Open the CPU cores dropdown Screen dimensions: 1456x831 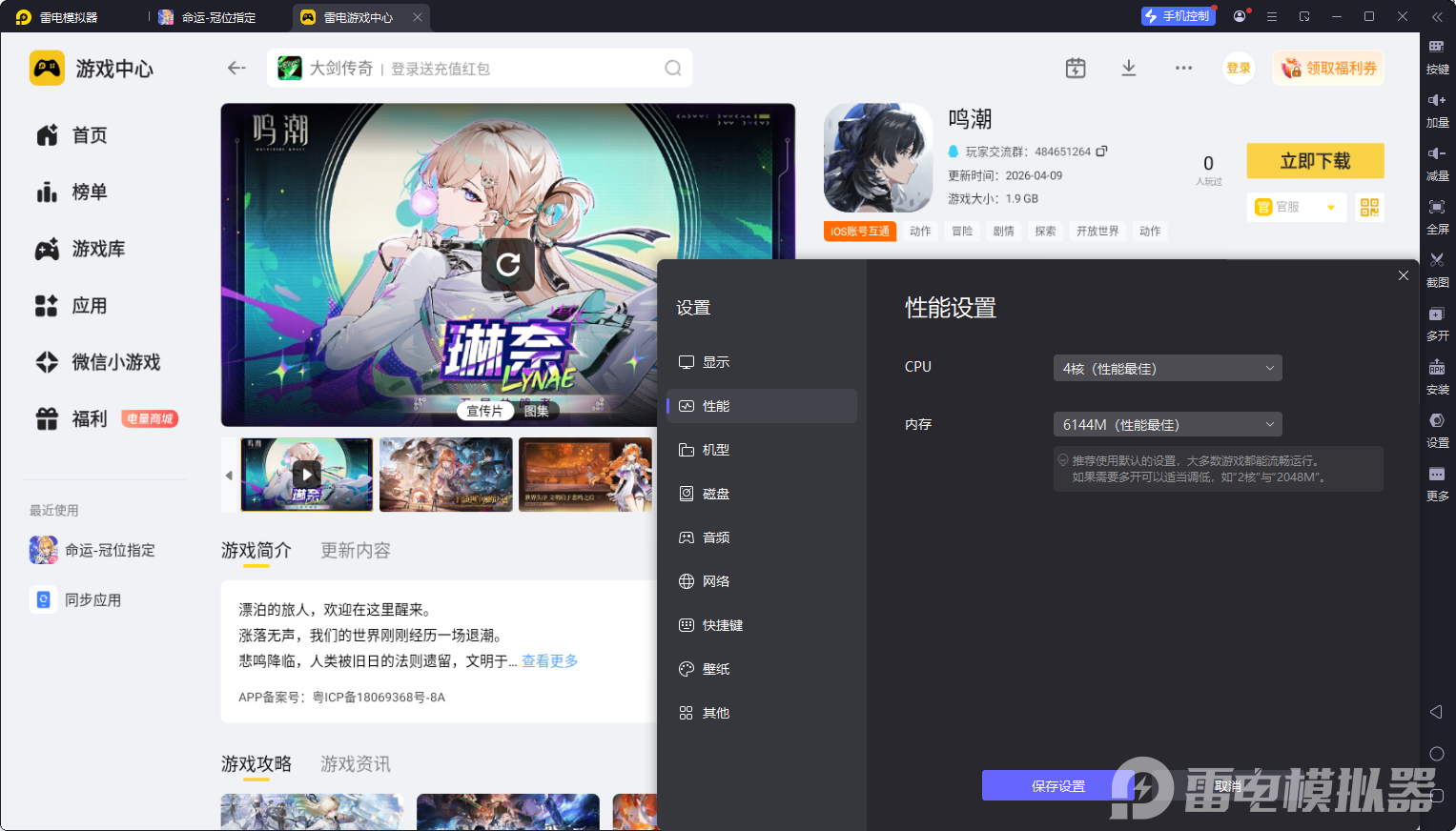1167,368
